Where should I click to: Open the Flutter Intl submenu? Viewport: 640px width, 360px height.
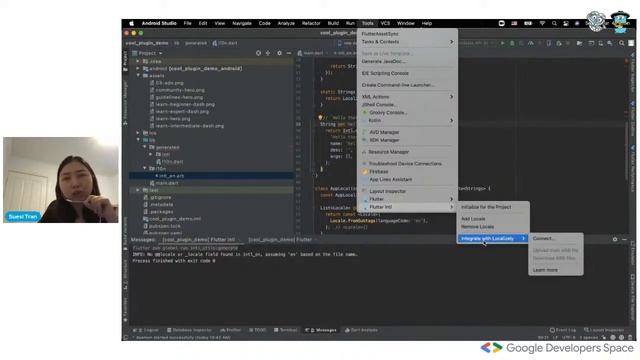(x=407, y=207)
